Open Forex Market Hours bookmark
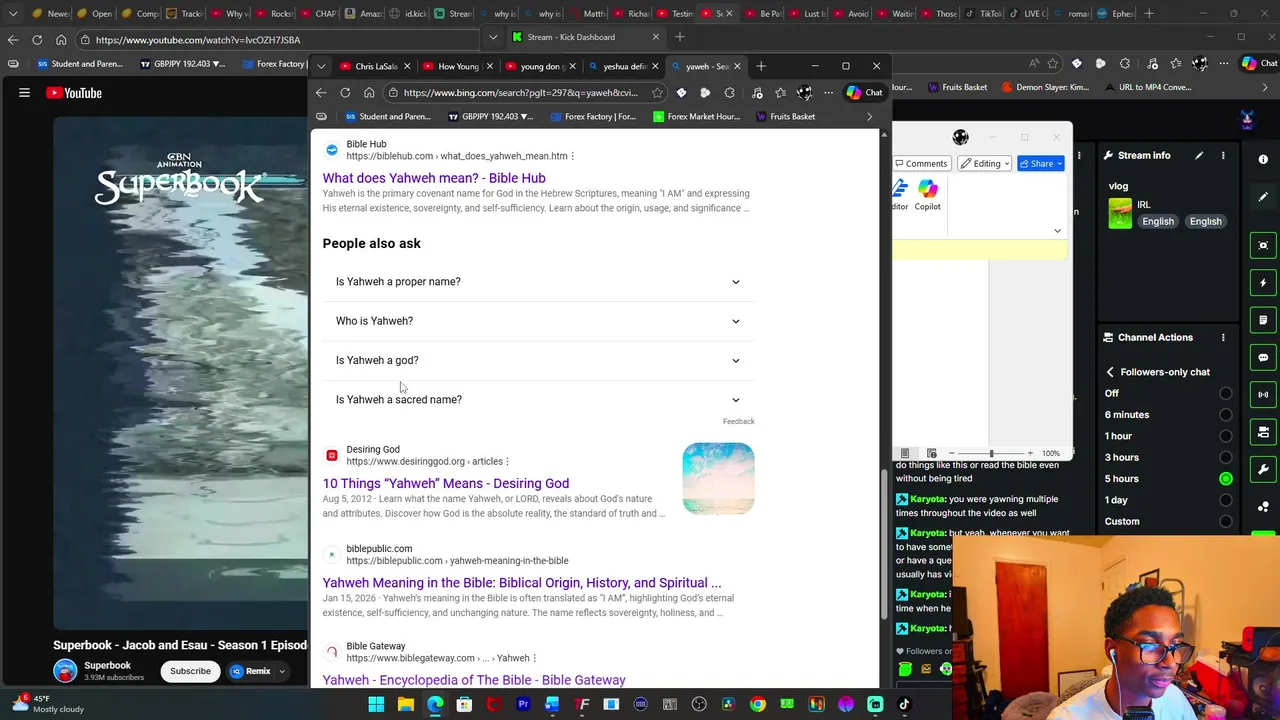This screenshot has width=1280, height=720. (696, 116)
